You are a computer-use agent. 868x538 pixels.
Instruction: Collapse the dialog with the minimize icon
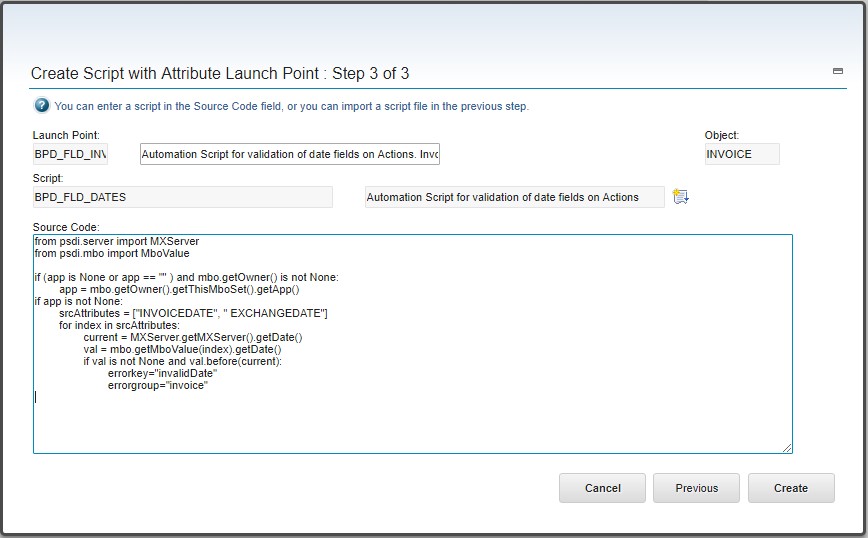[838, 71]
